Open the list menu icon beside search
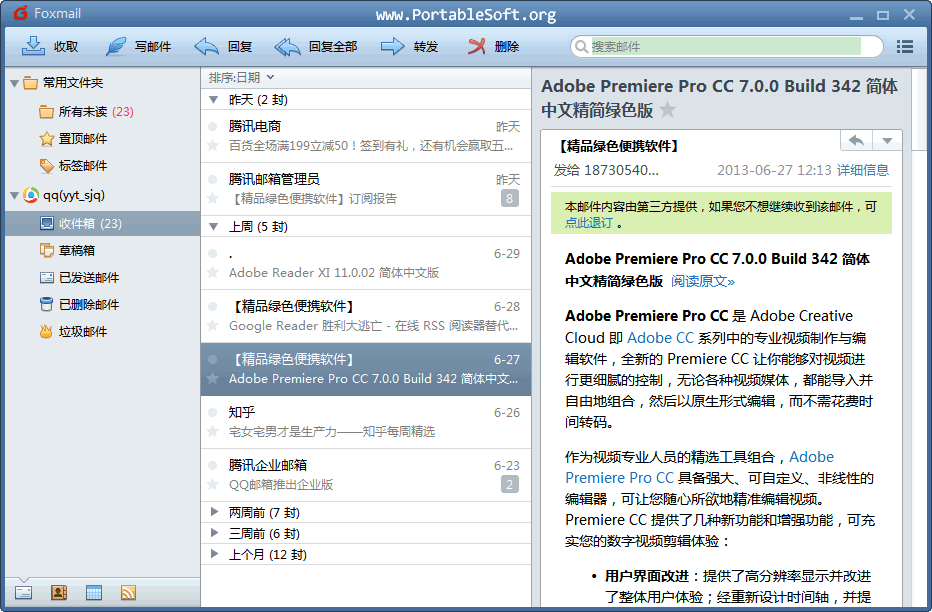This screenshot has height=612, width=932. [x=905, y=46]
